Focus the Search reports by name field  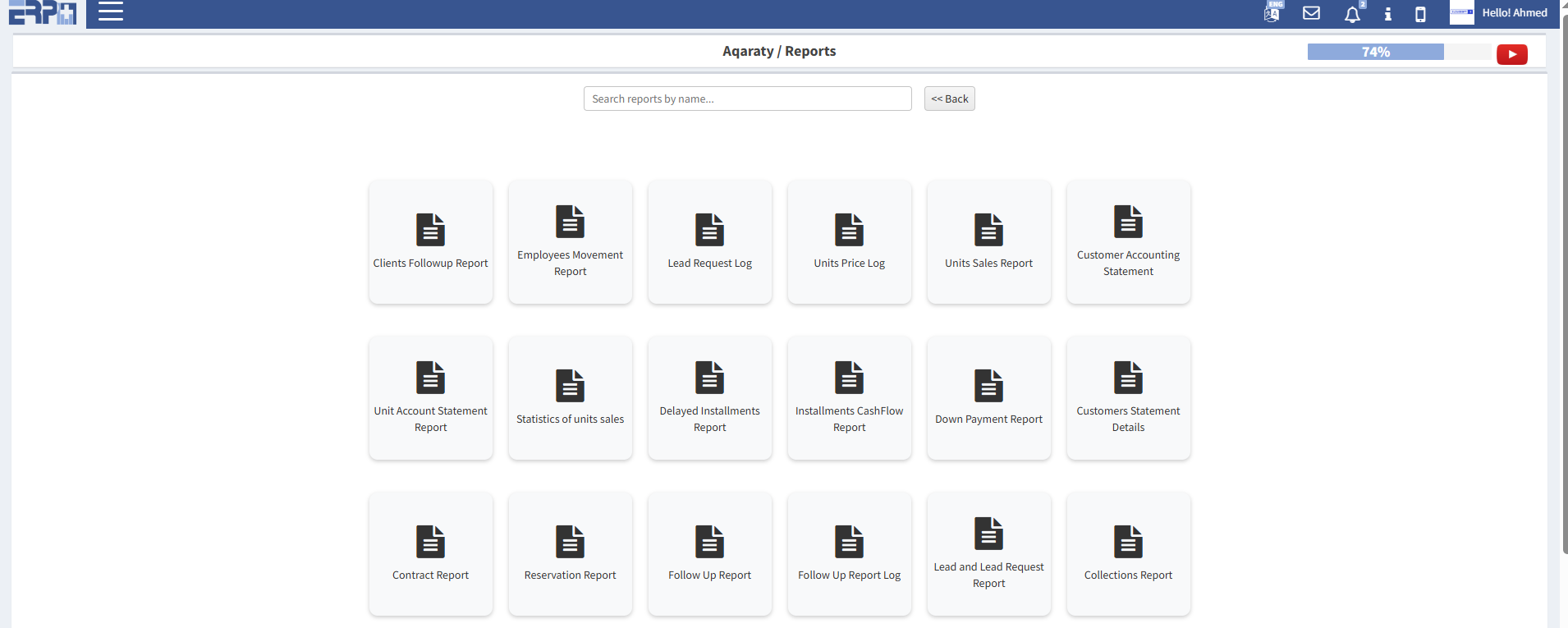747,99
